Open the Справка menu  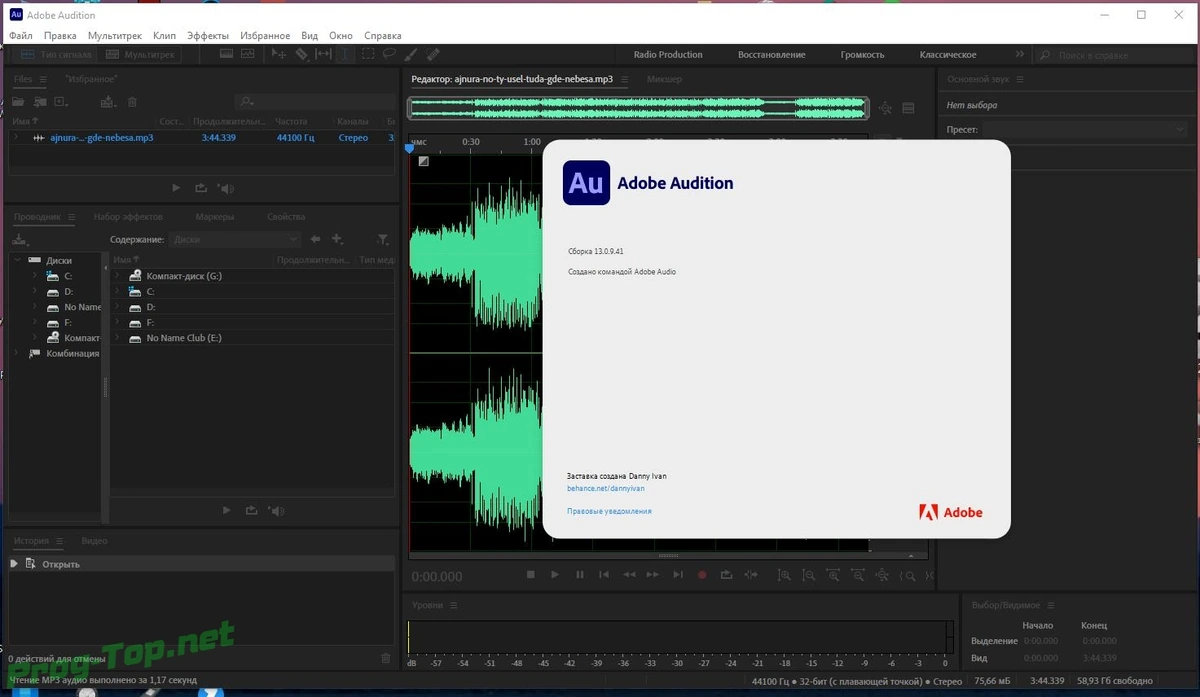pyautogui.click(x=383, y=35)
